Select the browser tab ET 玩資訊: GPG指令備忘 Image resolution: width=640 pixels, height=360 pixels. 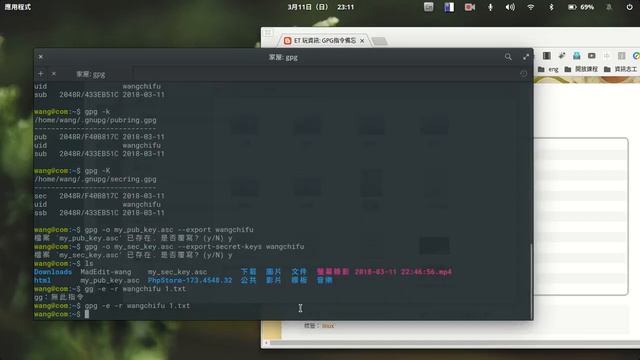pyautogui.click(x=325, y=40)
